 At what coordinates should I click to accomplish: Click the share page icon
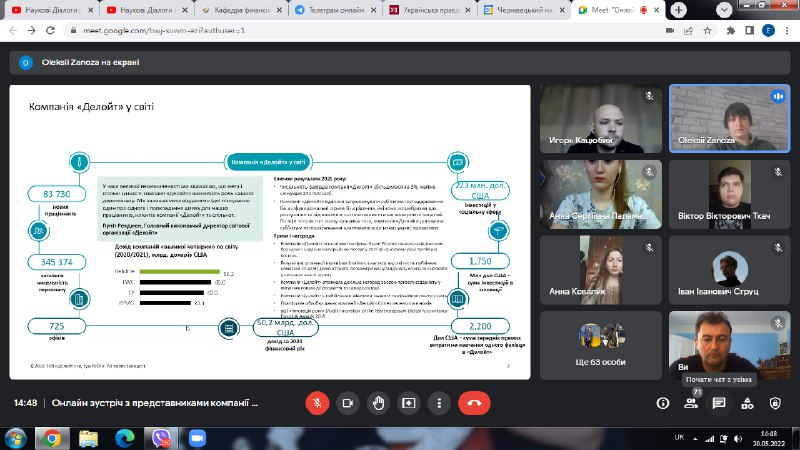tap(688, 31)
